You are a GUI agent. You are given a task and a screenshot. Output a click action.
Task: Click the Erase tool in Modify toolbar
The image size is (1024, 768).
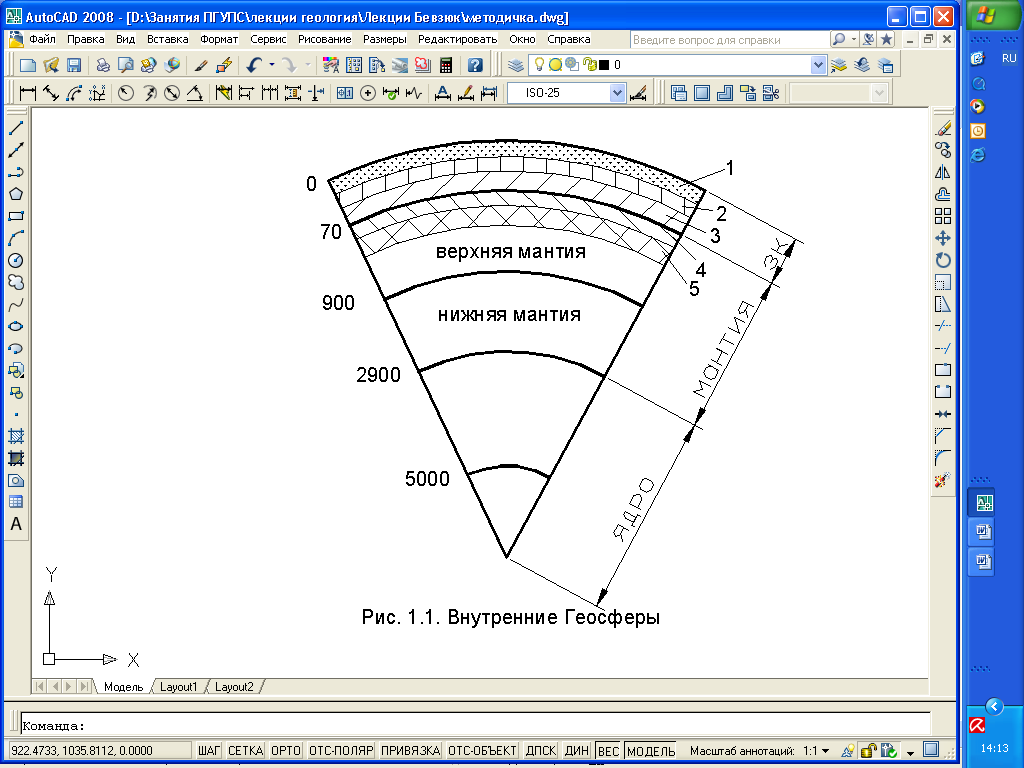(x=942, y=128)
